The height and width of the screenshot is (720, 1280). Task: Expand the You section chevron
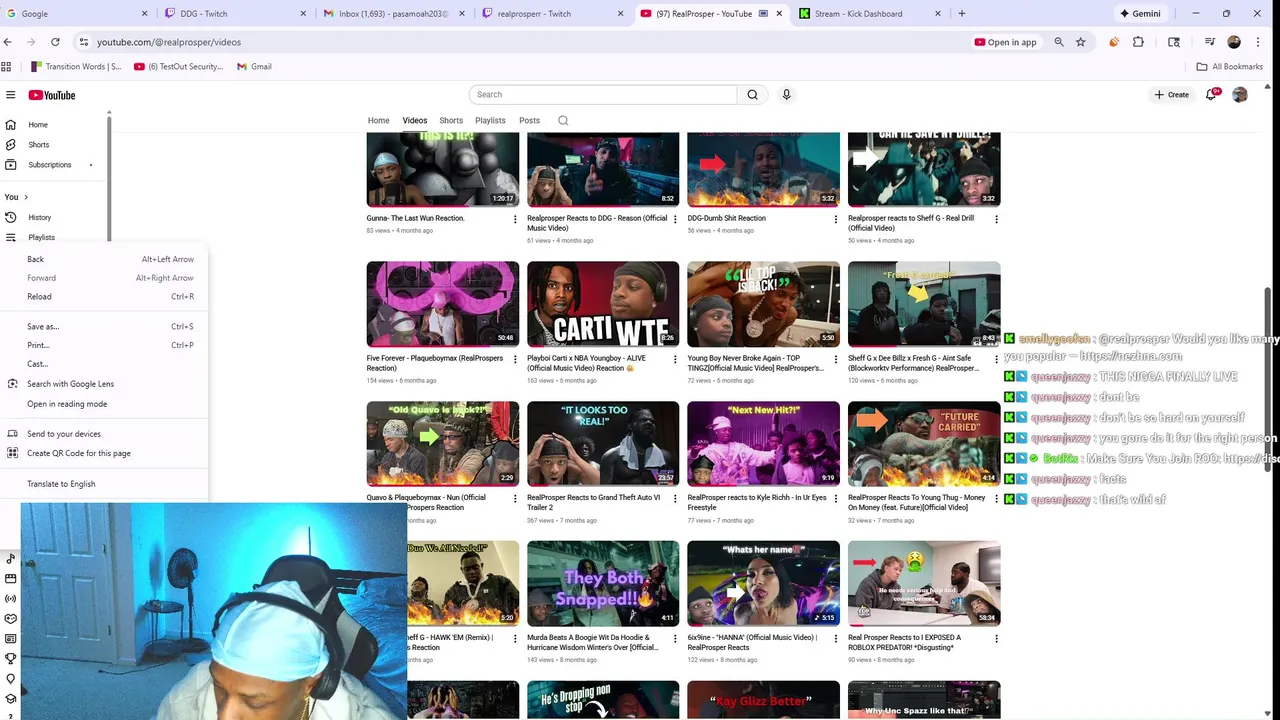26,197
